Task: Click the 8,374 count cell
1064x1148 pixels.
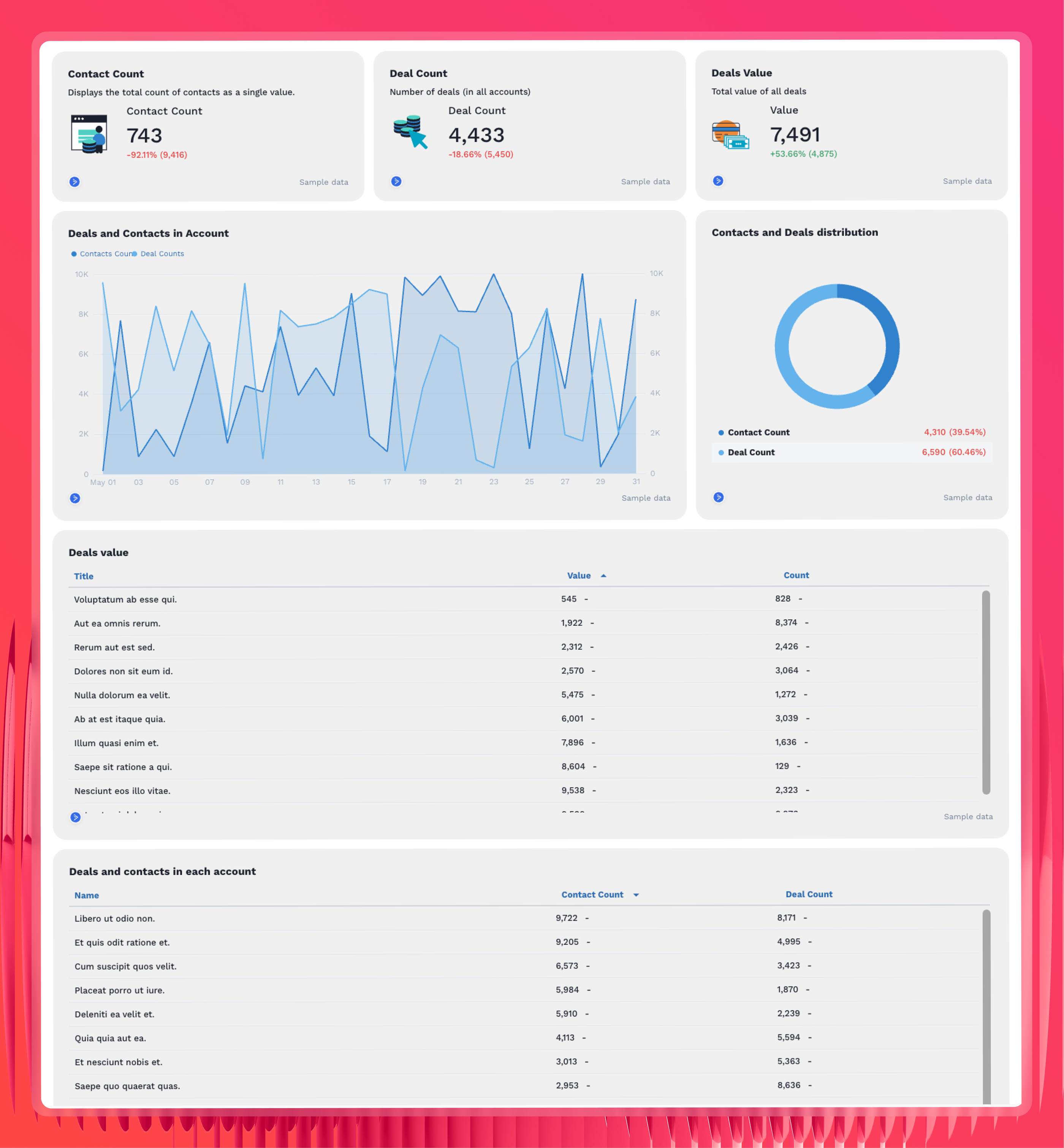Action: coord(786,623)
